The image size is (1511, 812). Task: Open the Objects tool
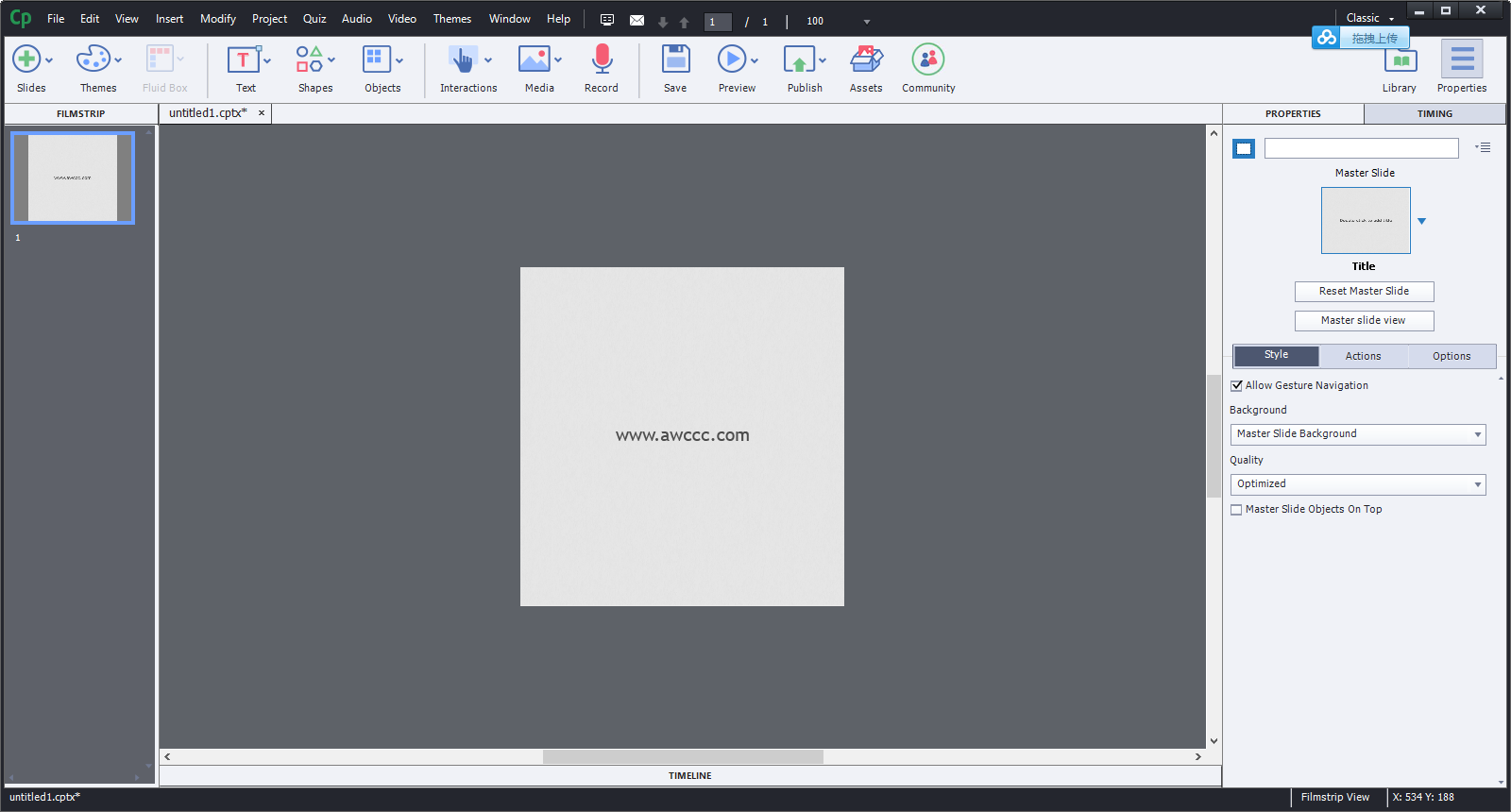[x=377, y=59]
